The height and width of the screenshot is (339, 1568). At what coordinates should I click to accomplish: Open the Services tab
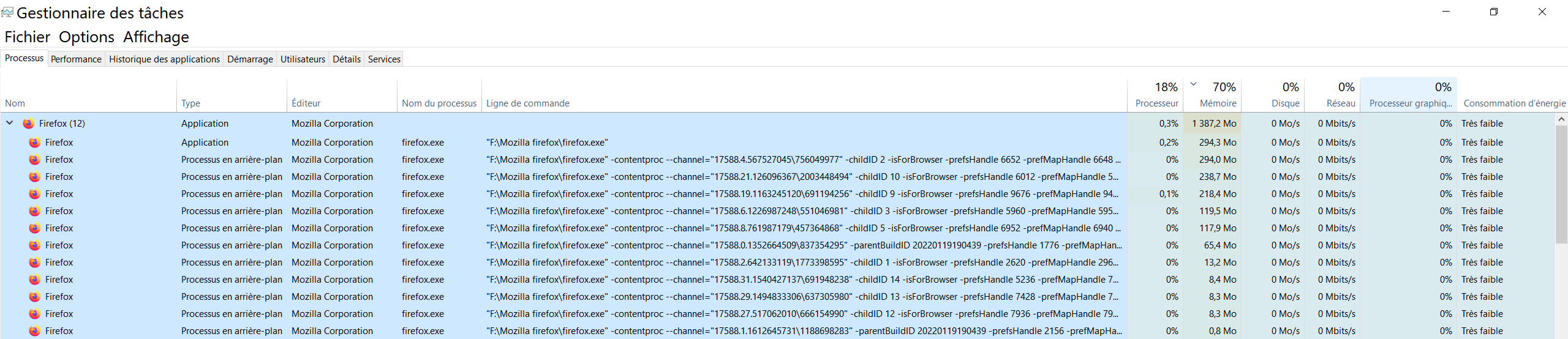[384, 59]
